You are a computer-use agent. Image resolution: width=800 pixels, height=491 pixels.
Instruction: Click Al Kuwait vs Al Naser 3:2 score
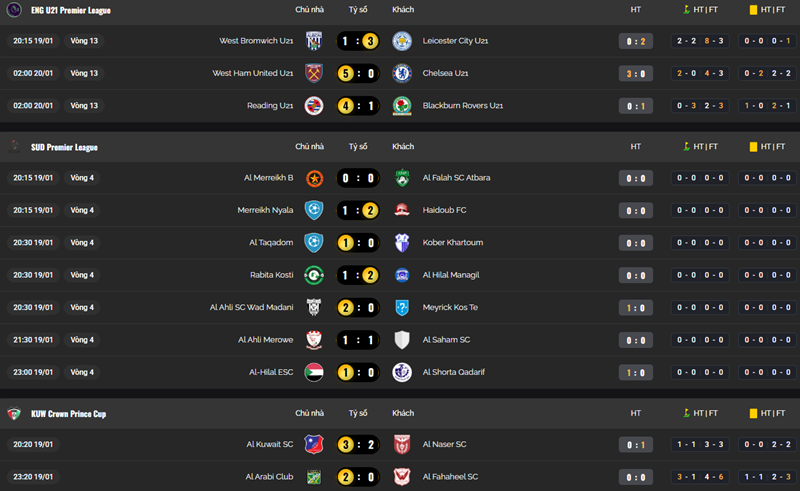point(358,444)
